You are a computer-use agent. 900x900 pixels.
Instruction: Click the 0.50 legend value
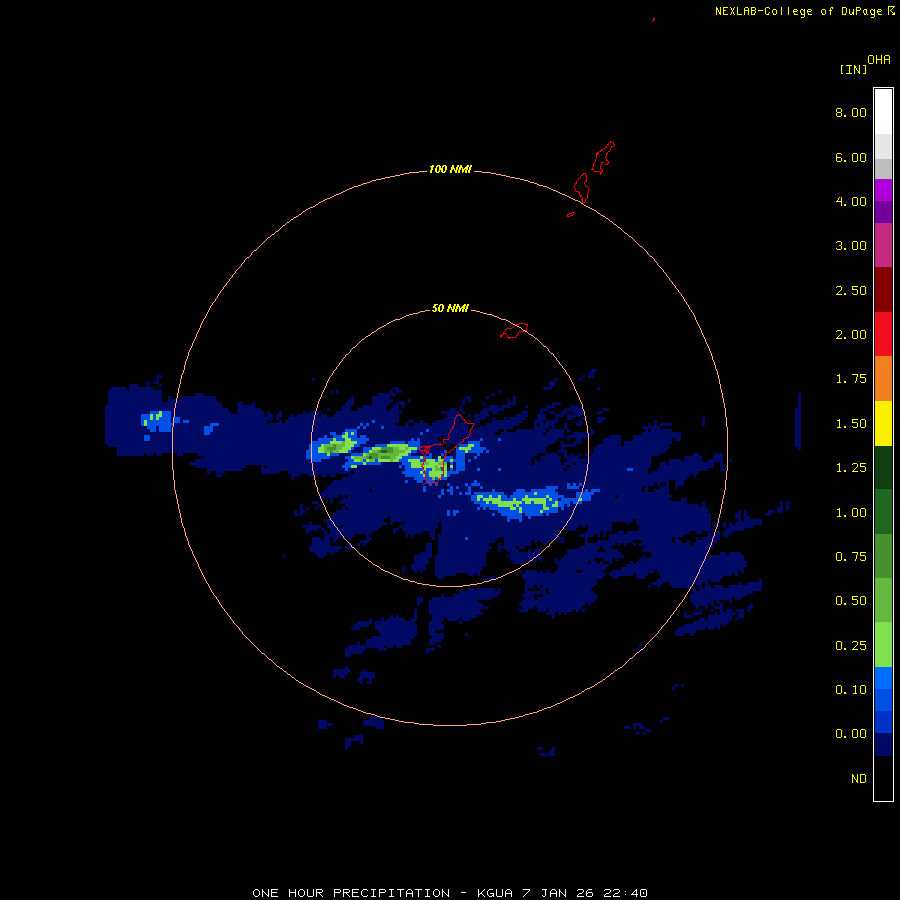851,601
